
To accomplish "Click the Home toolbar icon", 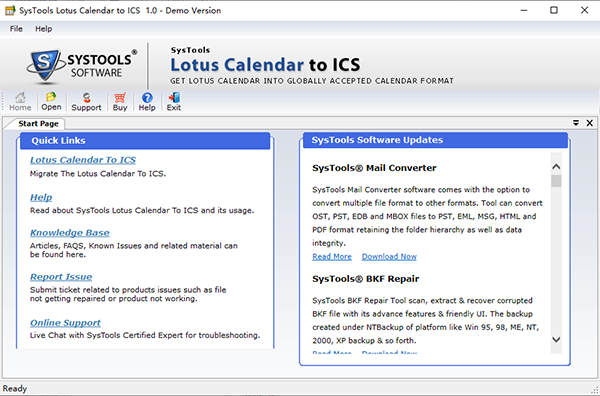I will click(20, 102).
